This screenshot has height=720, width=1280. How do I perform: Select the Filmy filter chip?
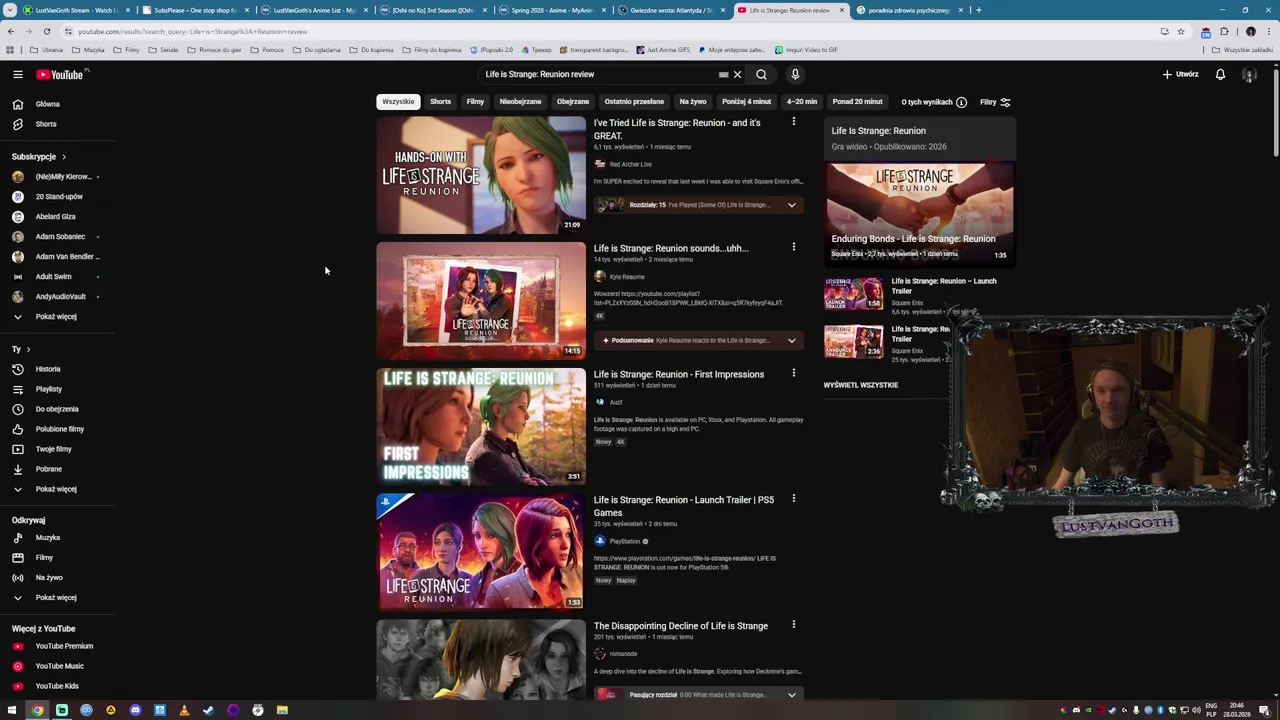coord(475,101)
